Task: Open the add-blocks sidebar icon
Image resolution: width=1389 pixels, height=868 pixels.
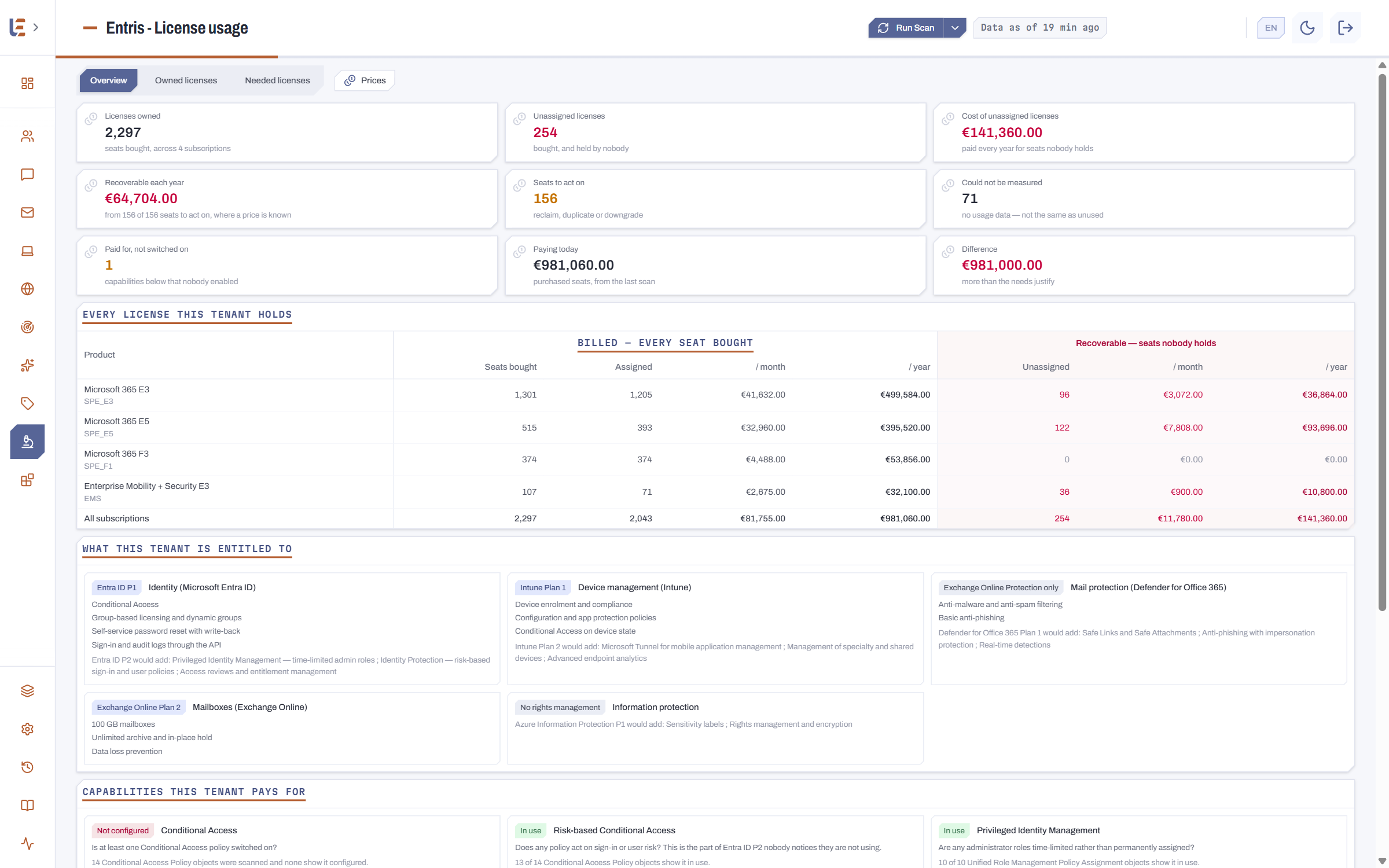Action: (27, 480)
